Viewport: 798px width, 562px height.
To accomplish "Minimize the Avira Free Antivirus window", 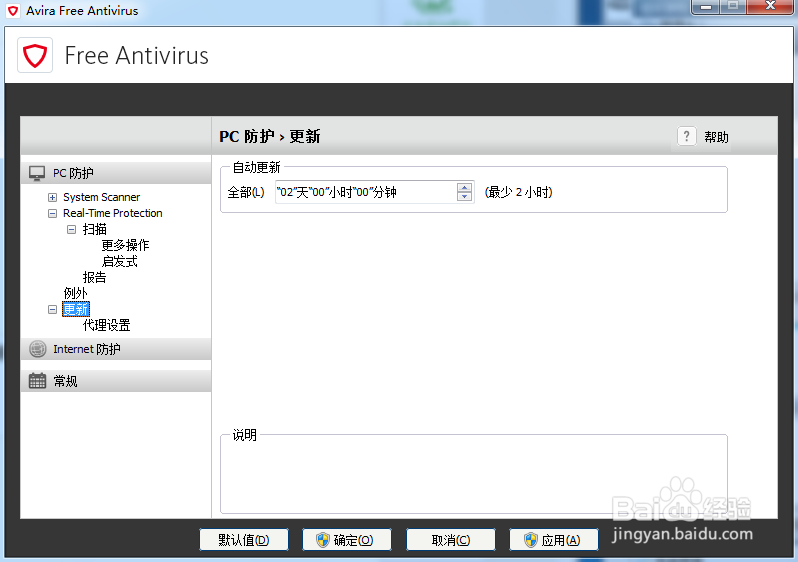I will coord(706,7).
